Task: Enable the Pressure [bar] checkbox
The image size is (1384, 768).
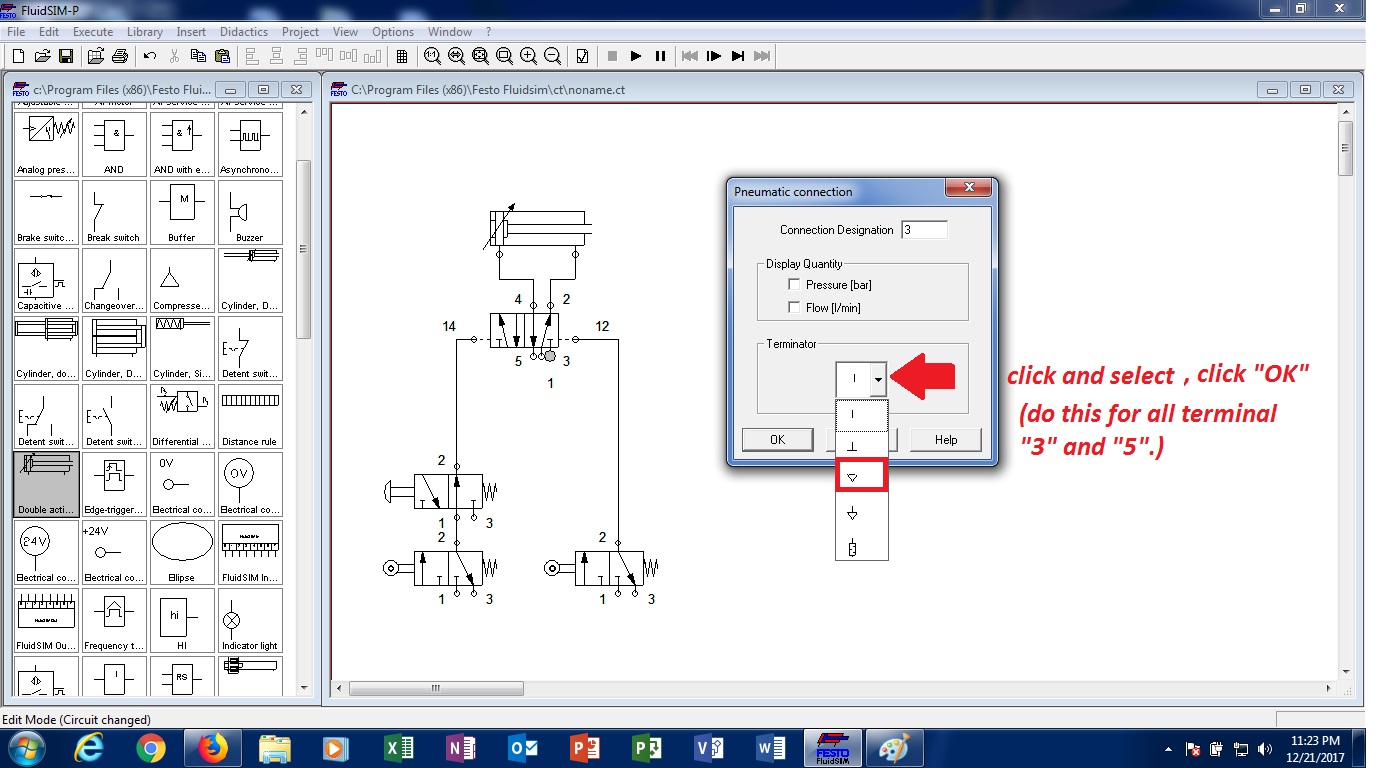Action: tap(795, 285)
